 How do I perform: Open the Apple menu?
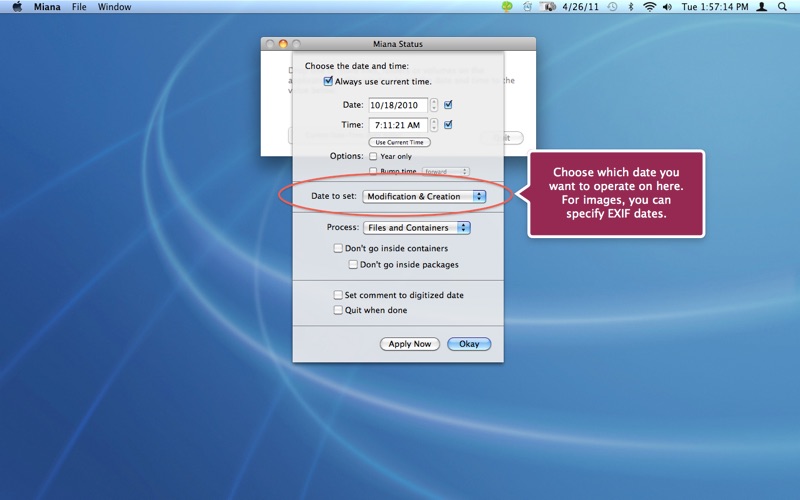click(17, 7)
